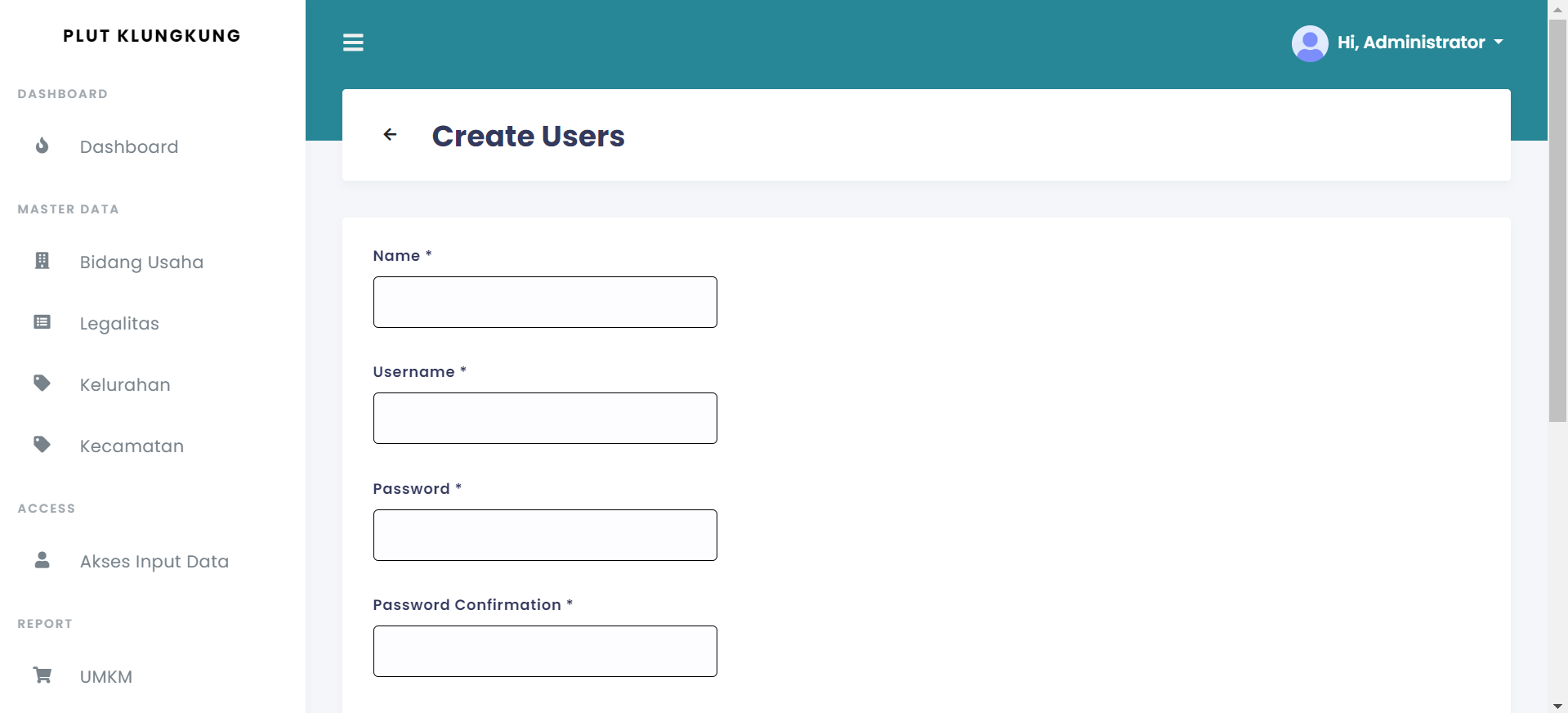Click the hamburger menu icon

[353, 43]
